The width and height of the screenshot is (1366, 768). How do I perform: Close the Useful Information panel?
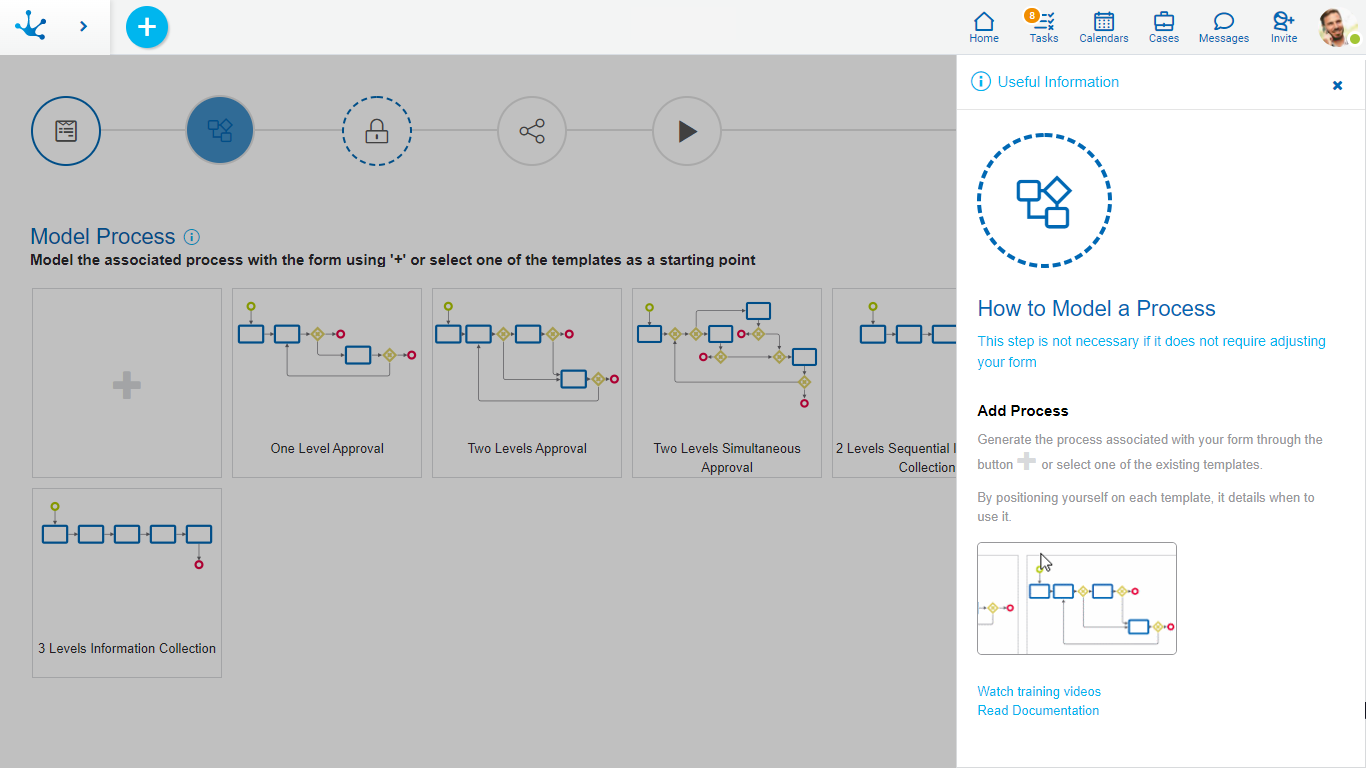tap(1337, 85)
